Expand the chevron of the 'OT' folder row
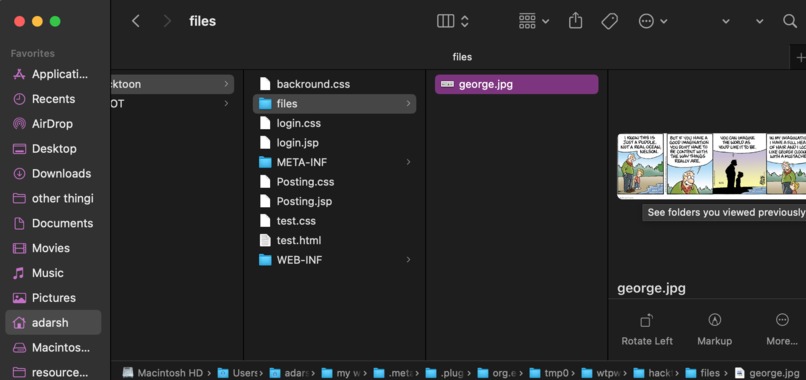The image size is (806, 380). click(226, 103)
